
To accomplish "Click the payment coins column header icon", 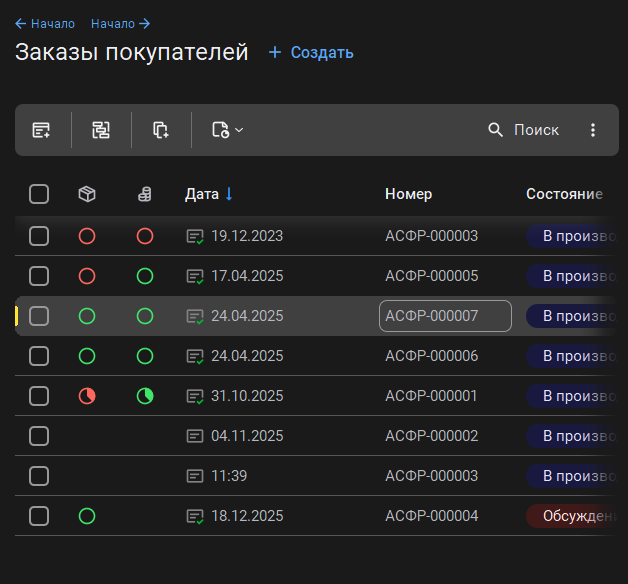I will 145,194.
